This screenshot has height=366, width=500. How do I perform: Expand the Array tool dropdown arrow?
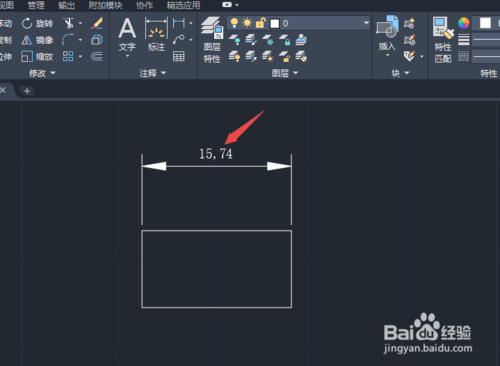point(80,56)
